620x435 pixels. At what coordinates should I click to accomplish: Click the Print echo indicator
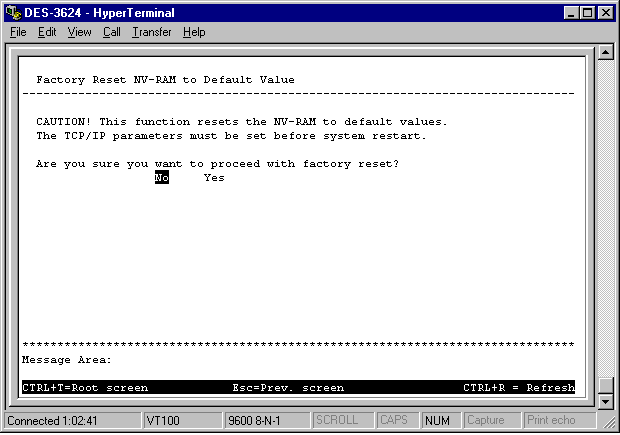(x=552, y=420)
